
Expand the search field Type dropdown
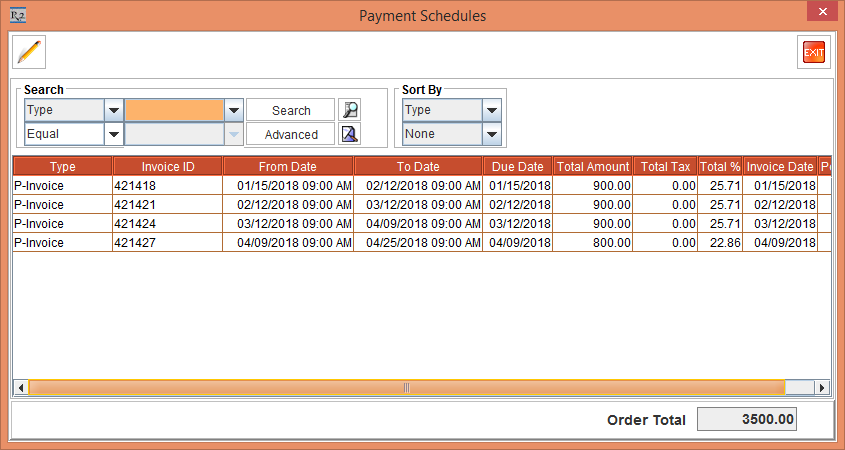(113, 110)
